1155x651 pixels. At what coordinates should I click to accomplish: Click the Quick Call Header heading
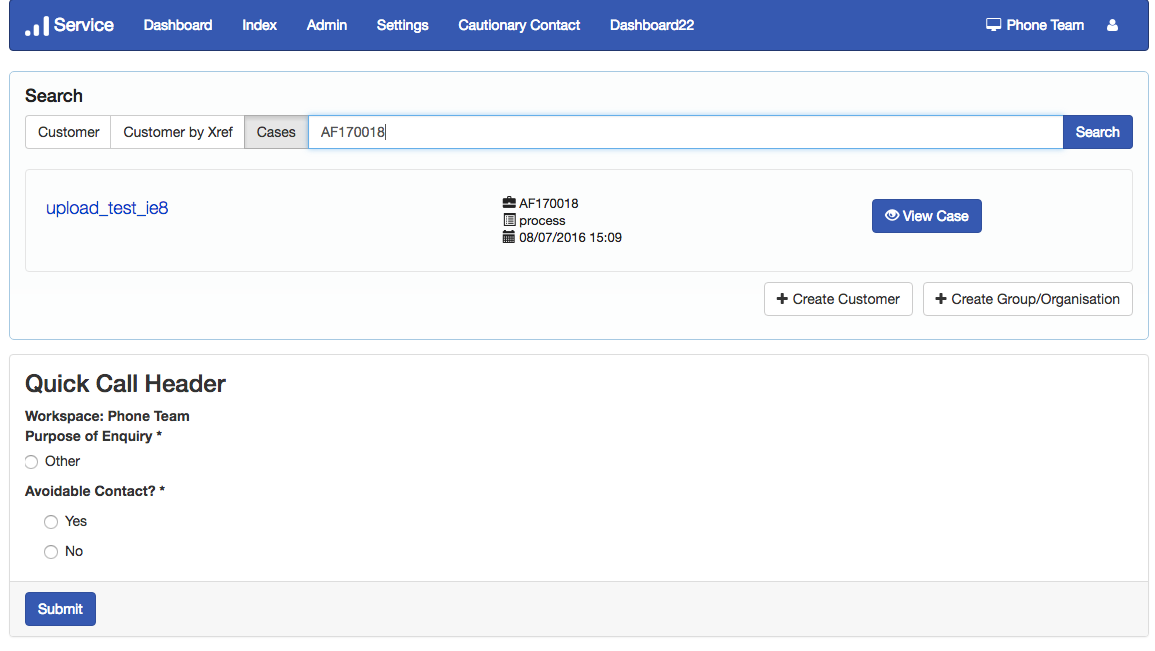pos(125,384)
